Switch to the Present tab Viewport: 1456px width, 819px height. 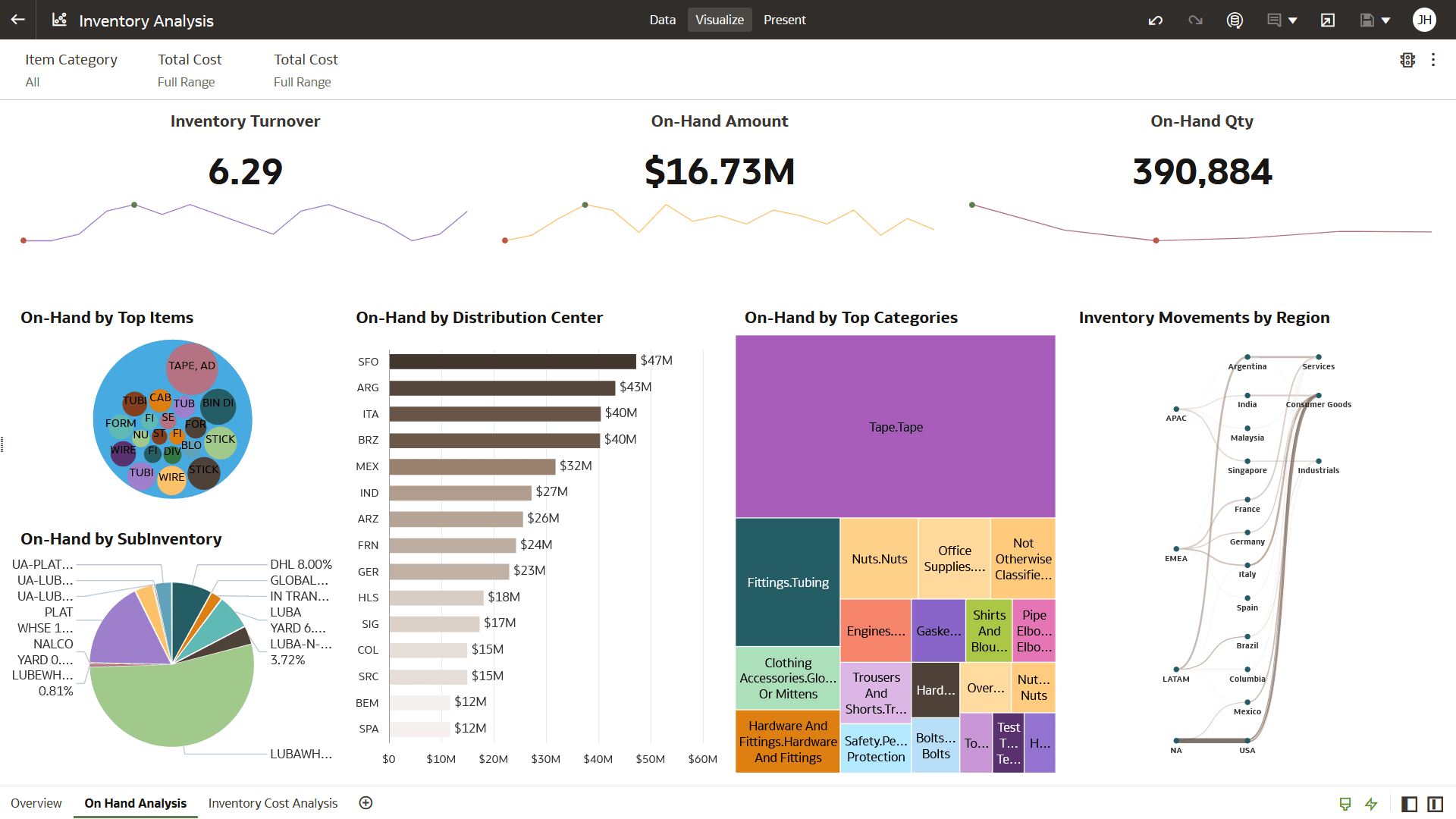coord(784,20)
